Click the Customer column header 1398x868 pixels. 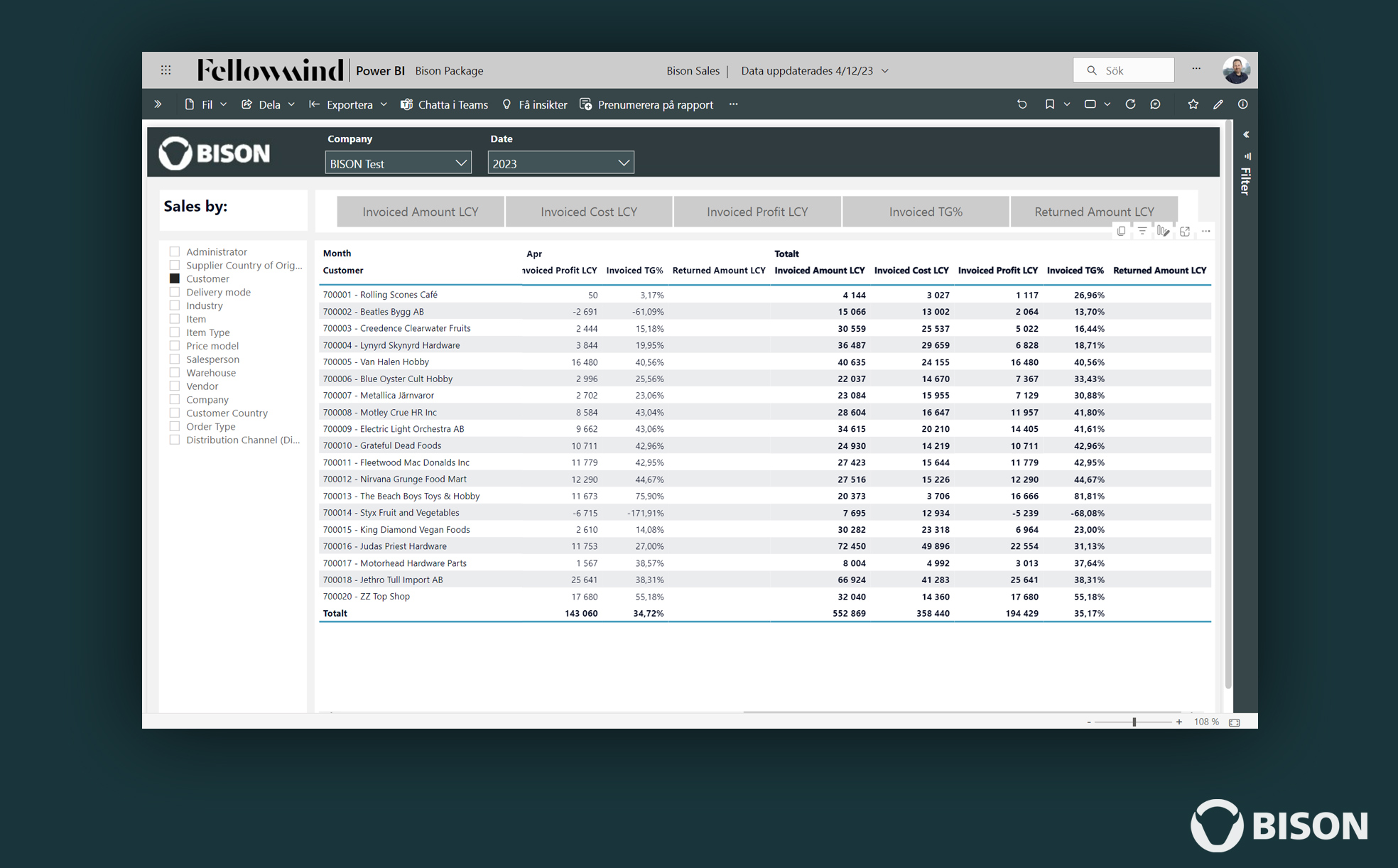[343, 270]
